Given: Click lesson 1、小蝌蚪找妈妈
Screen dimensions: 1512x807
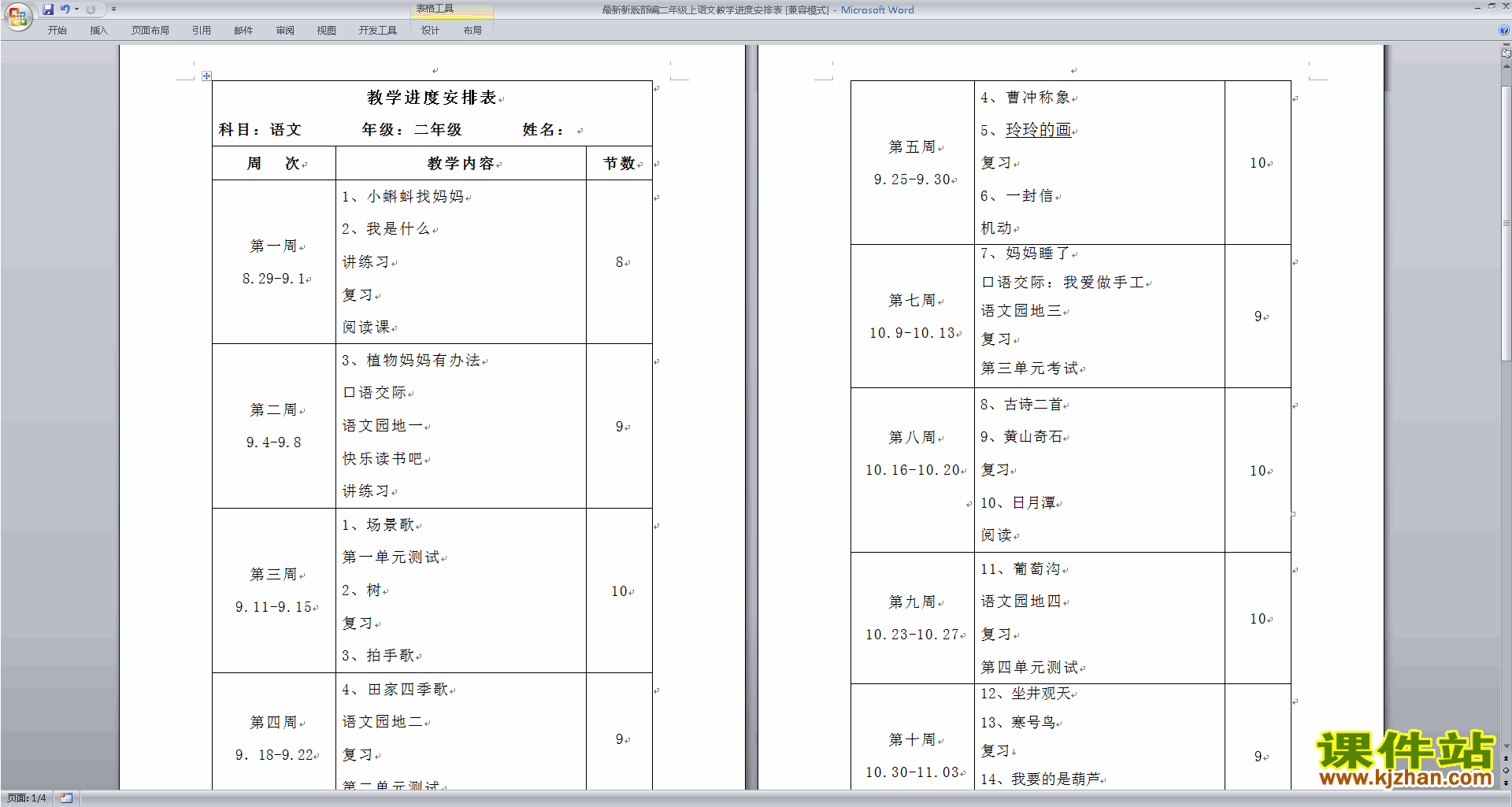Looking at the screenshot, I should tap(402, 197).
